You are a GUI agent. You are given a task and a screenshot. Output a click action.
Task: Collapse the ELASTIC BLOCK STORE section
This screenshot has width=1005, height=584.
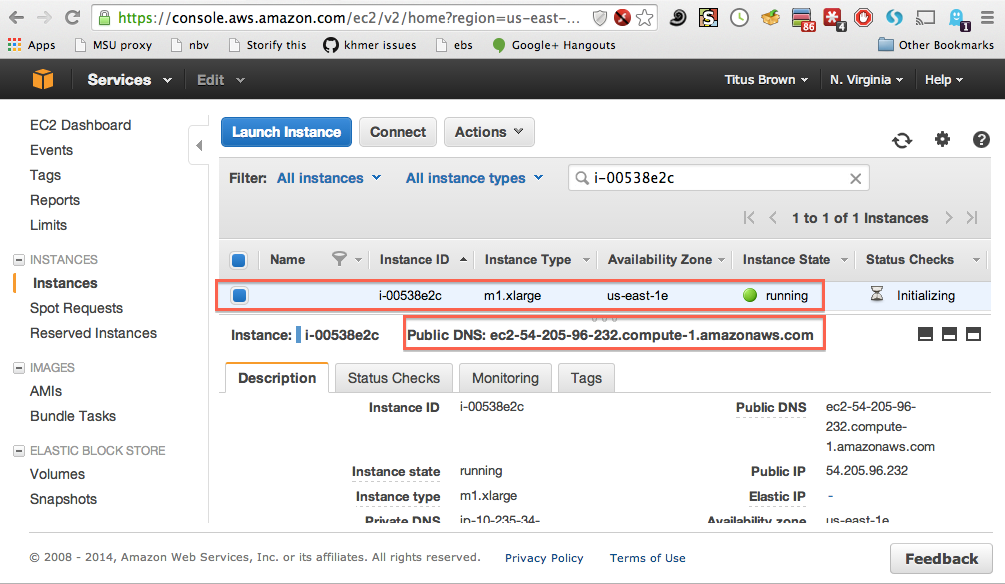(19, 451)
